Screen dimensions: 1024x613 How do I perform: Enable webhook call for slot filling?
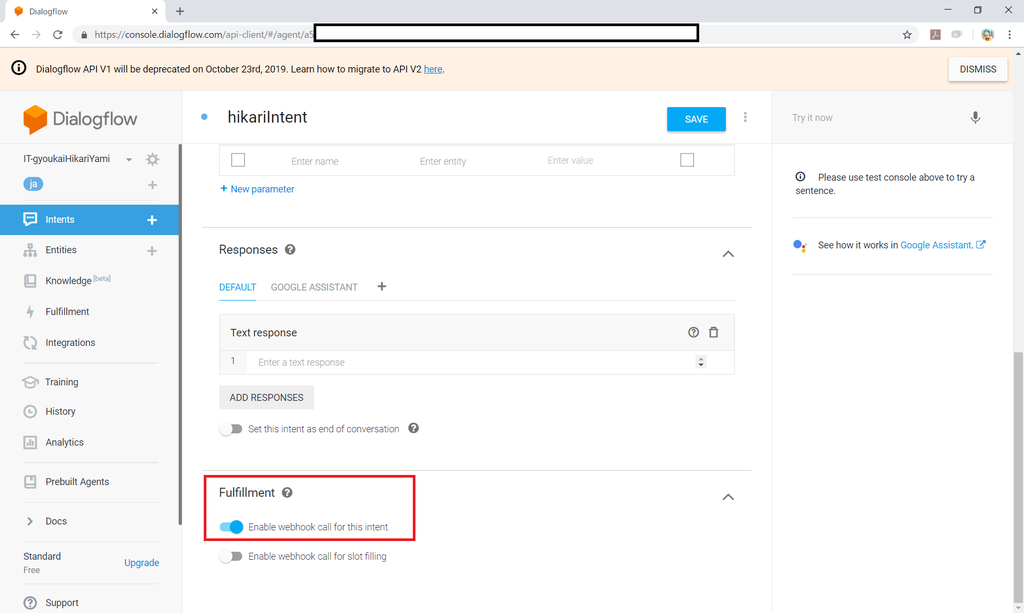click(231, 556)
